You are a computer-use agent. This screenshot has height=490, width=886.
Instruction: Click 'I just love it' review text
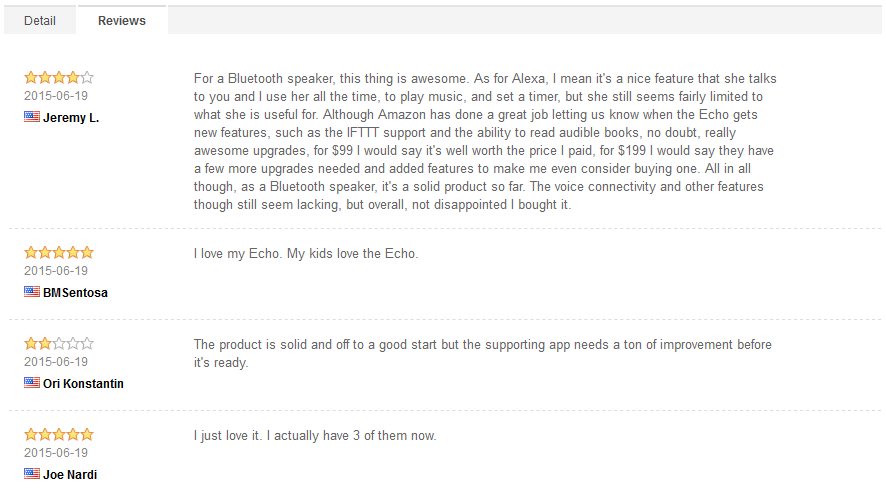pos(315,436)
